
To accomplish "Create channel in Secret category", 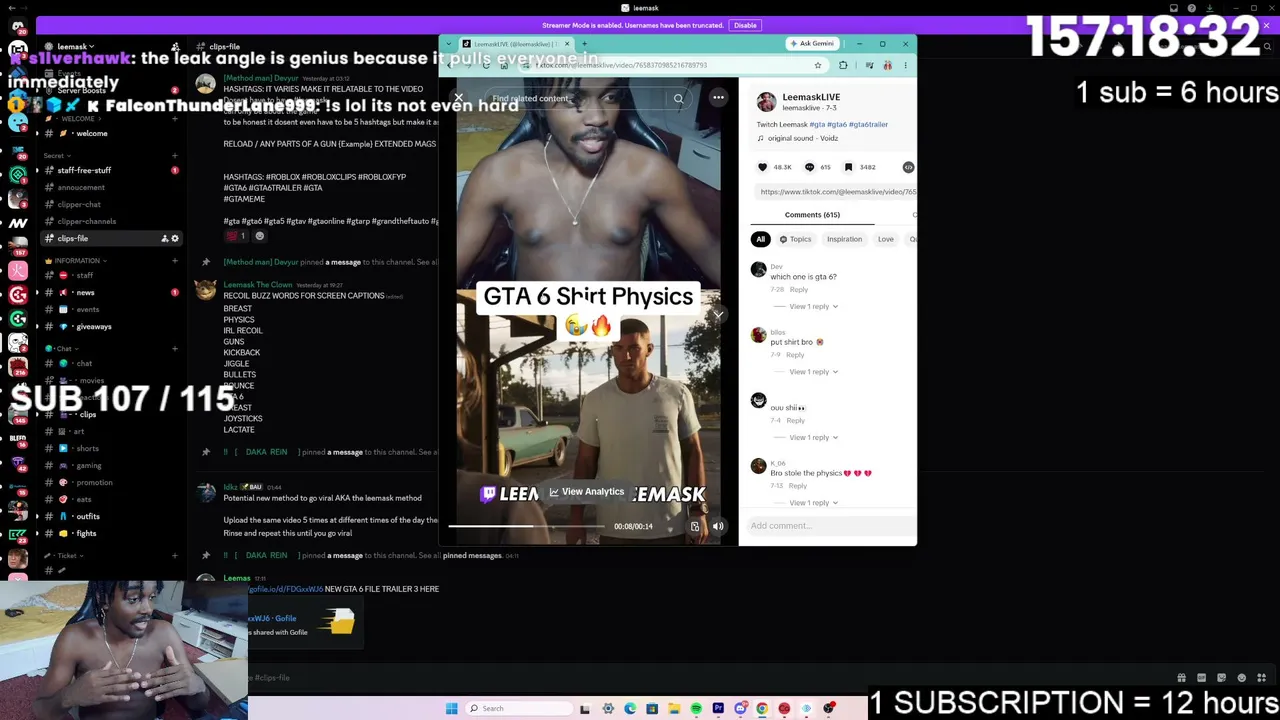I will [x=174, y=156].
